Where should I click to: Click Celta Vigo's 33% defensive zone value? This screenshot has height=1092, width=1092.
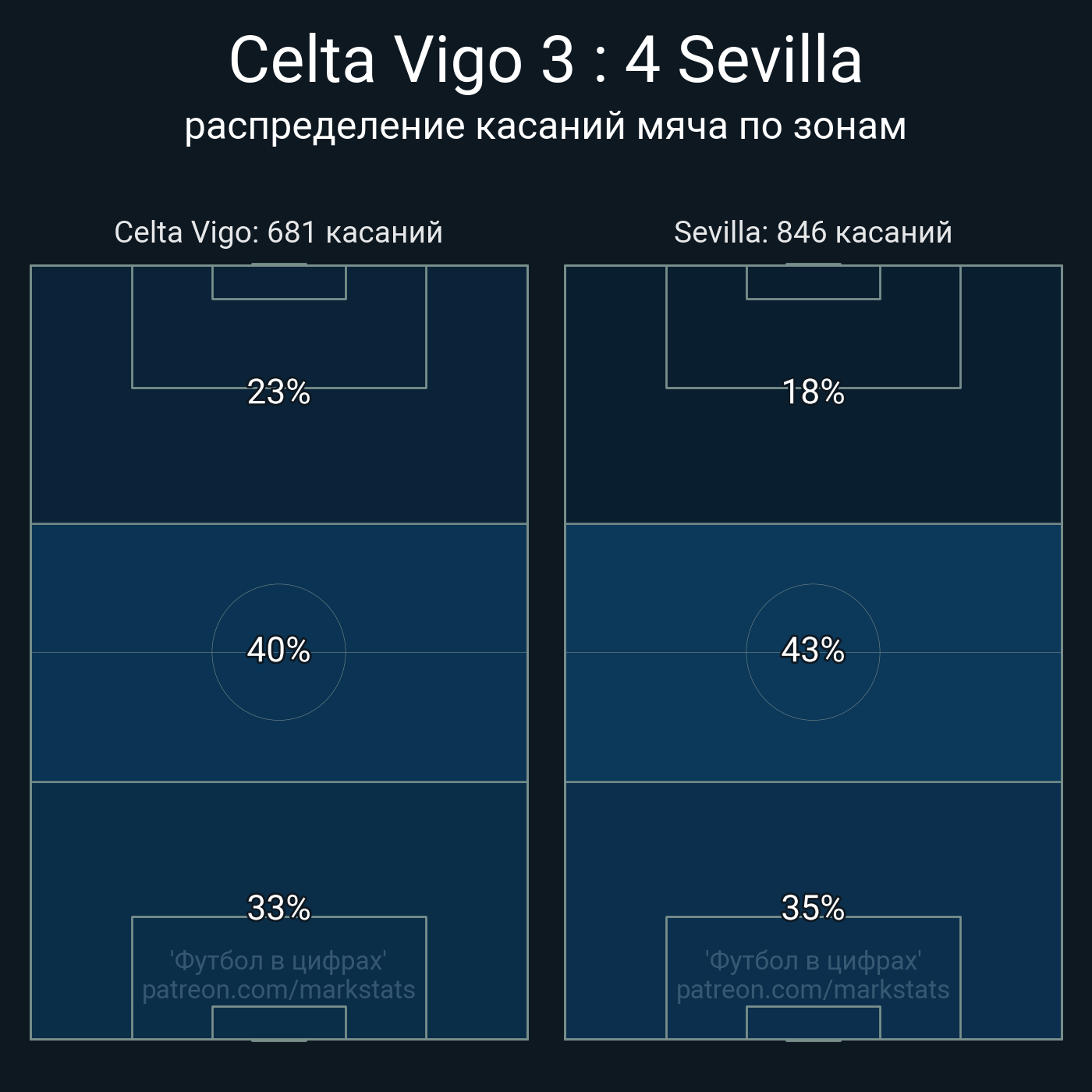click(x=278, y=908)
